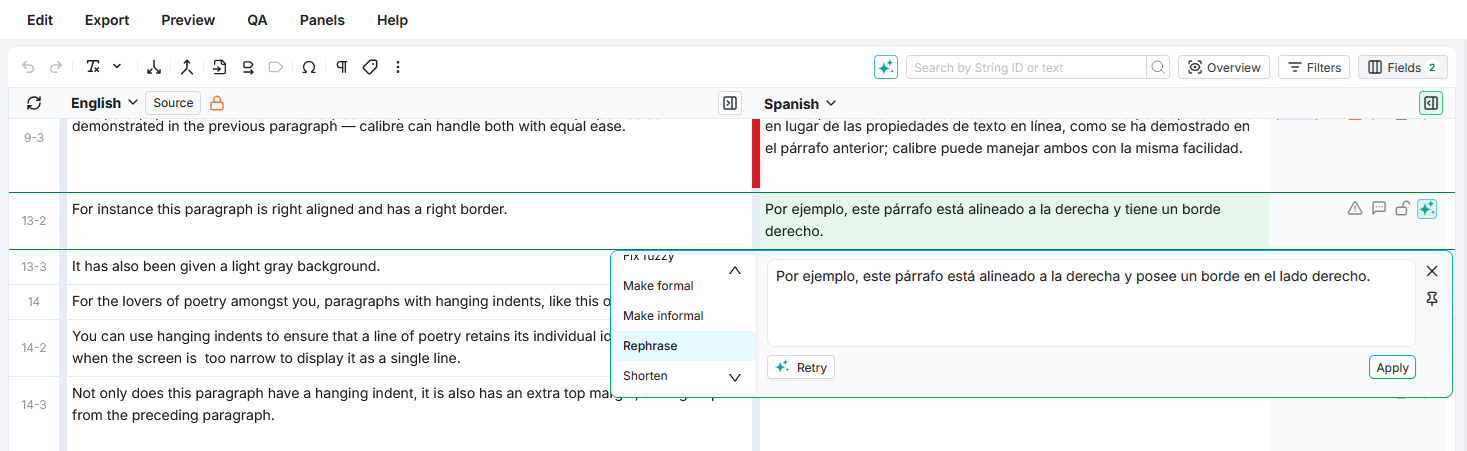Click the tag icon in toolbar
Screen dimensions: 1467x451
point(370,68)
